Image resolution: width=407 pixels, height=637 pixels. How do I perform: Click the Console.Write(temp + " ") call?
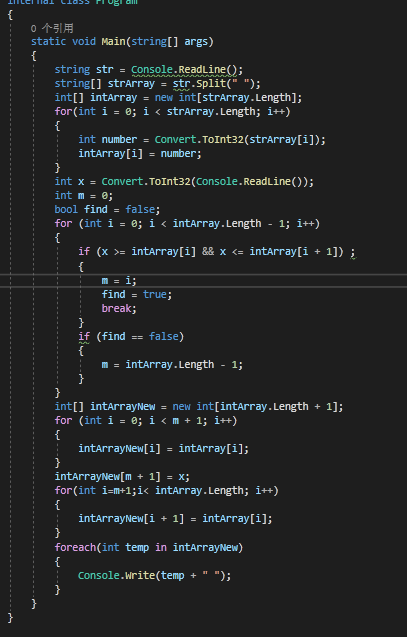coord(154,576)
